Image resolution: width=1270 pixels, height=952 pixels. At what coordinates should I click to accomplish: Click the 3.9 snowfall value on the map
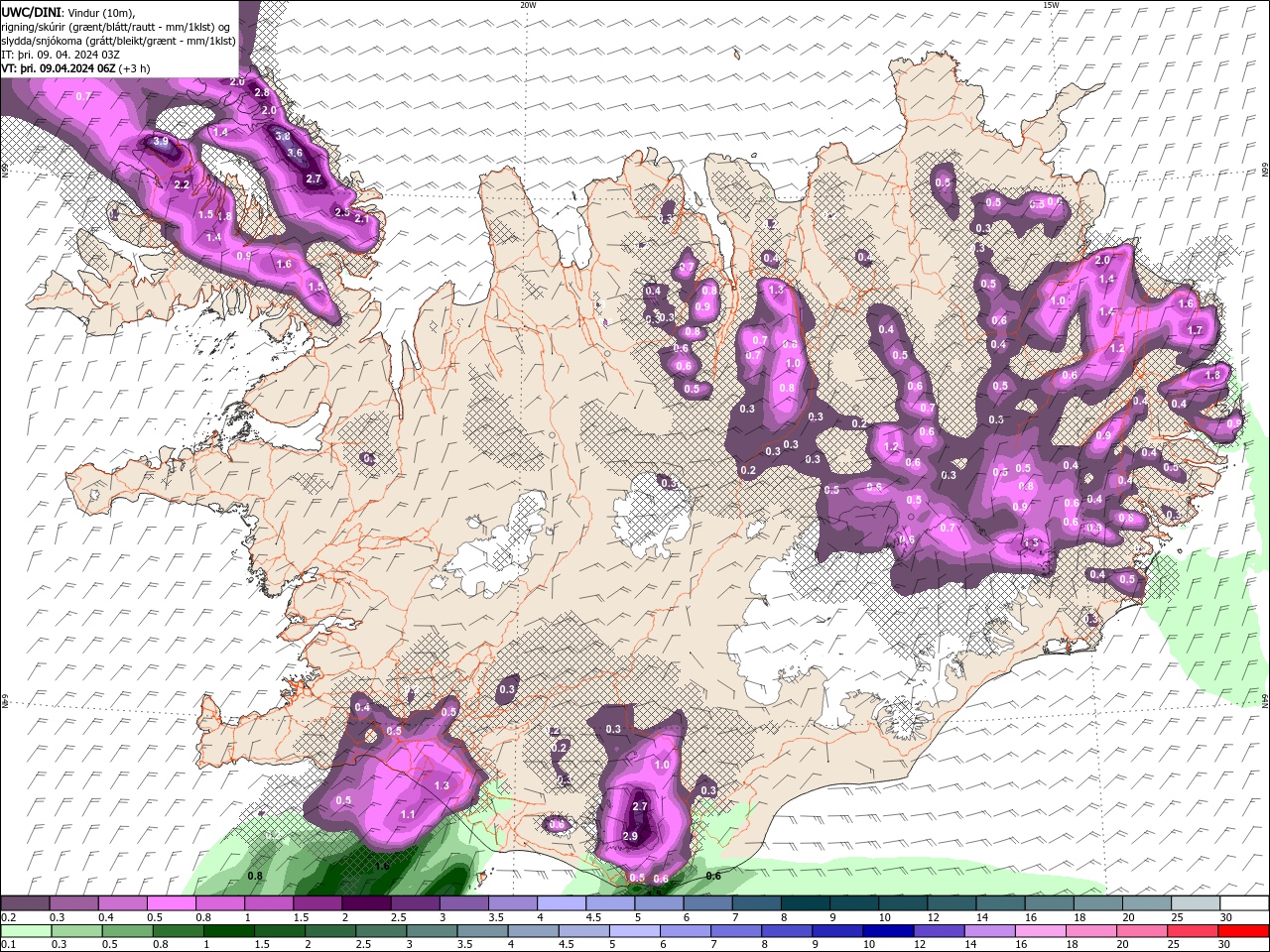161,143
